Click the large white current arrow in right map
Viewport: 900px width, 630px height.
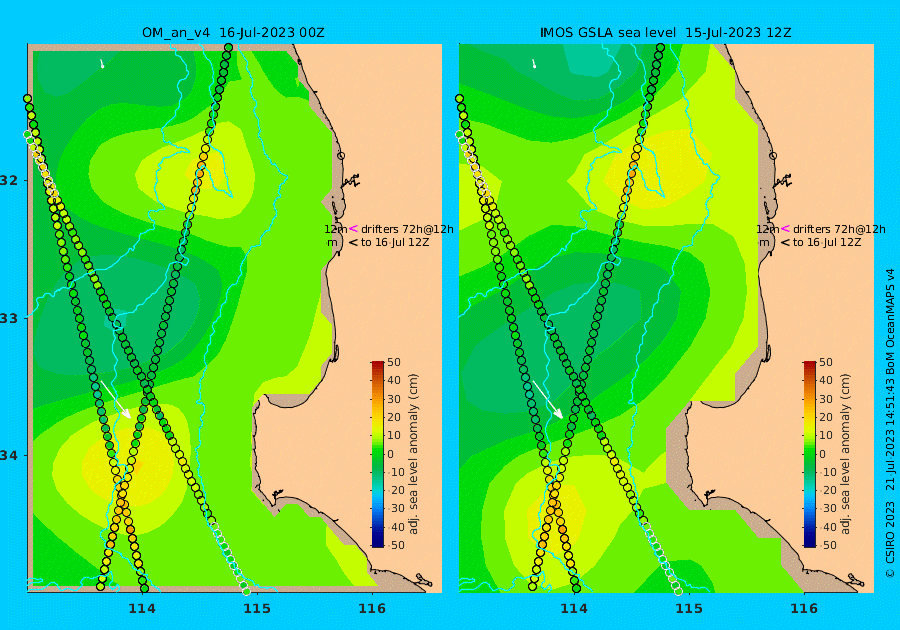tap(548, 399)
